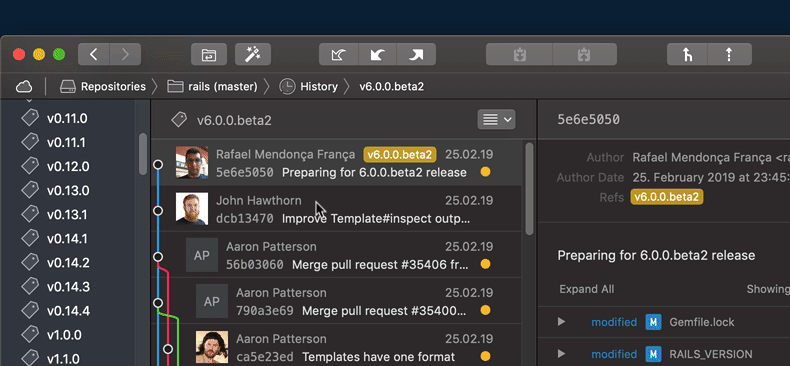Expand the Gemfile.lock modified file

pos(561,322)
